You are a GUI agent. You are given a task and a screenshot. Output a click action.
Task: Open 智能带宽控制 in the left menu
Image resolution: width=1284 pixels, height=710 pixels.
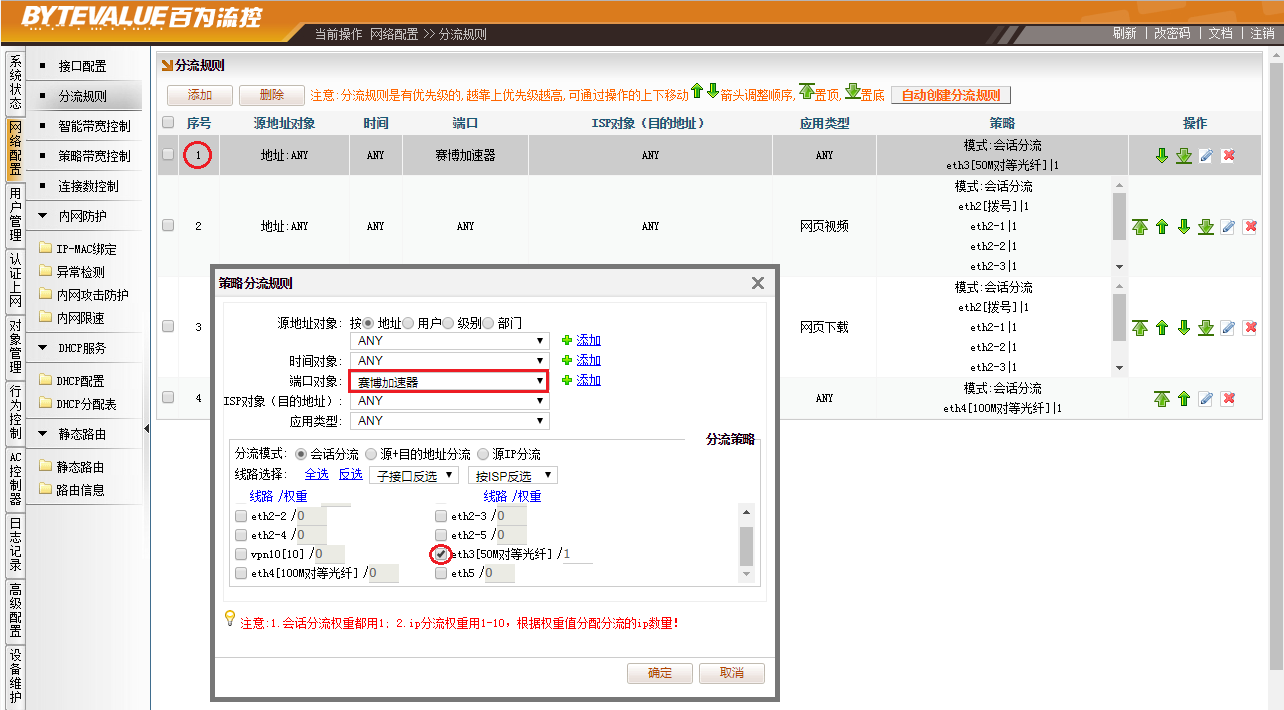94,127
